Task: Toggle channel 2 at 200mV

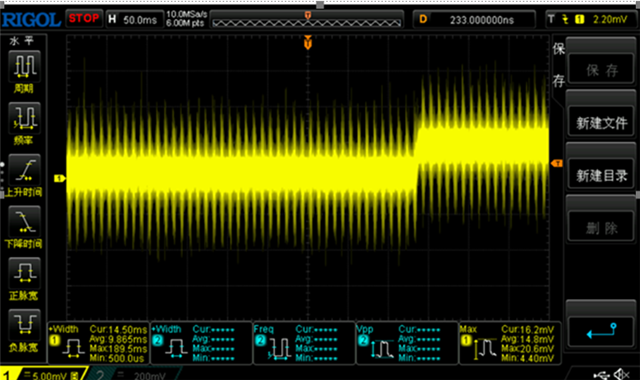Action: [x=131, y=374]
